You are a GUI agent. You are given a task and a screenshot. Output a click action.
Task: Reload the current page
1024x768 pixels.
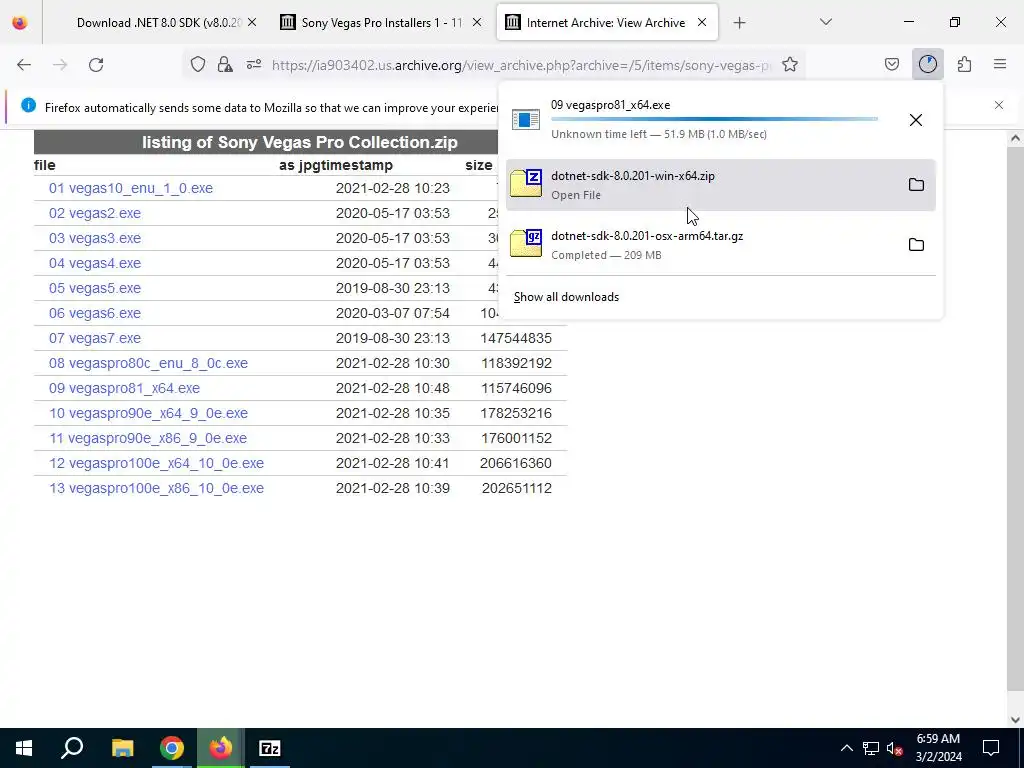pos(96,65)
